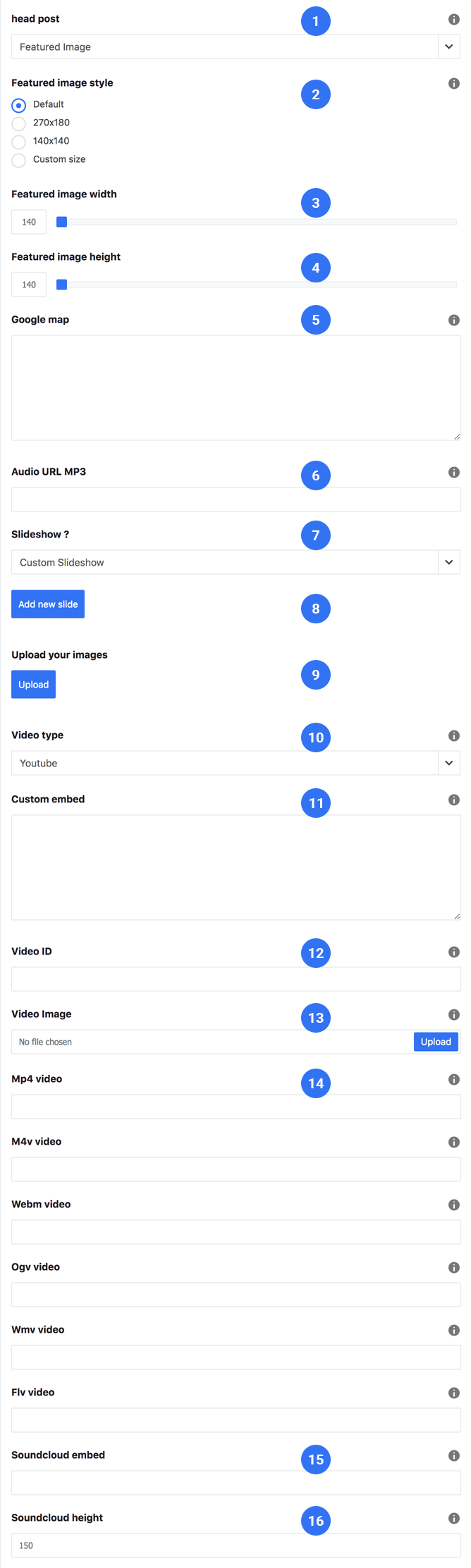Click into the Mp4 video input field
Screen dimensions: 471x1568
pyautogui.click(x=236, y=1106)
